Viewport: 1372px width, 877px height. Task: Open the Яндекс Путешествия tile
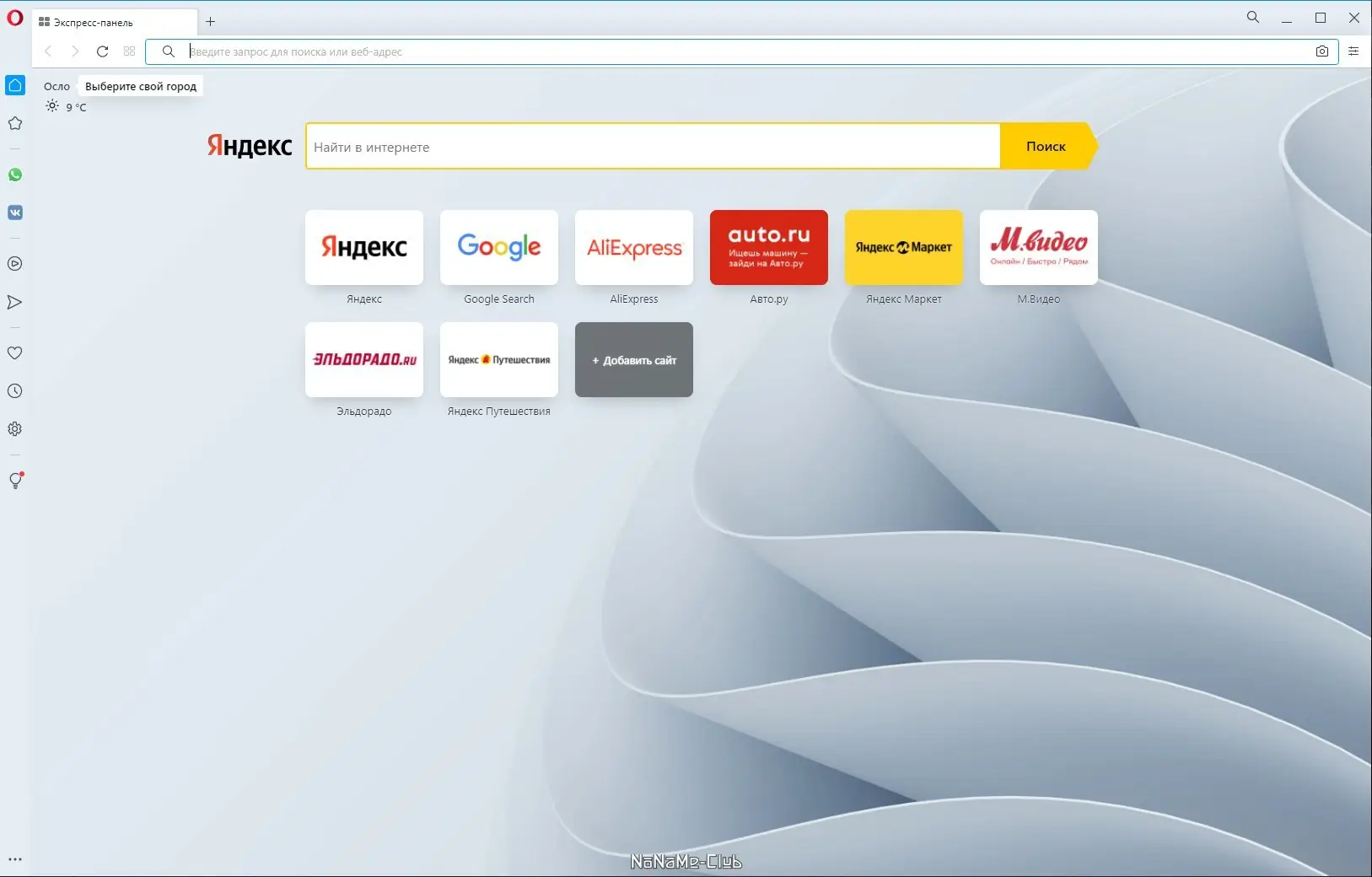[499, 359]
